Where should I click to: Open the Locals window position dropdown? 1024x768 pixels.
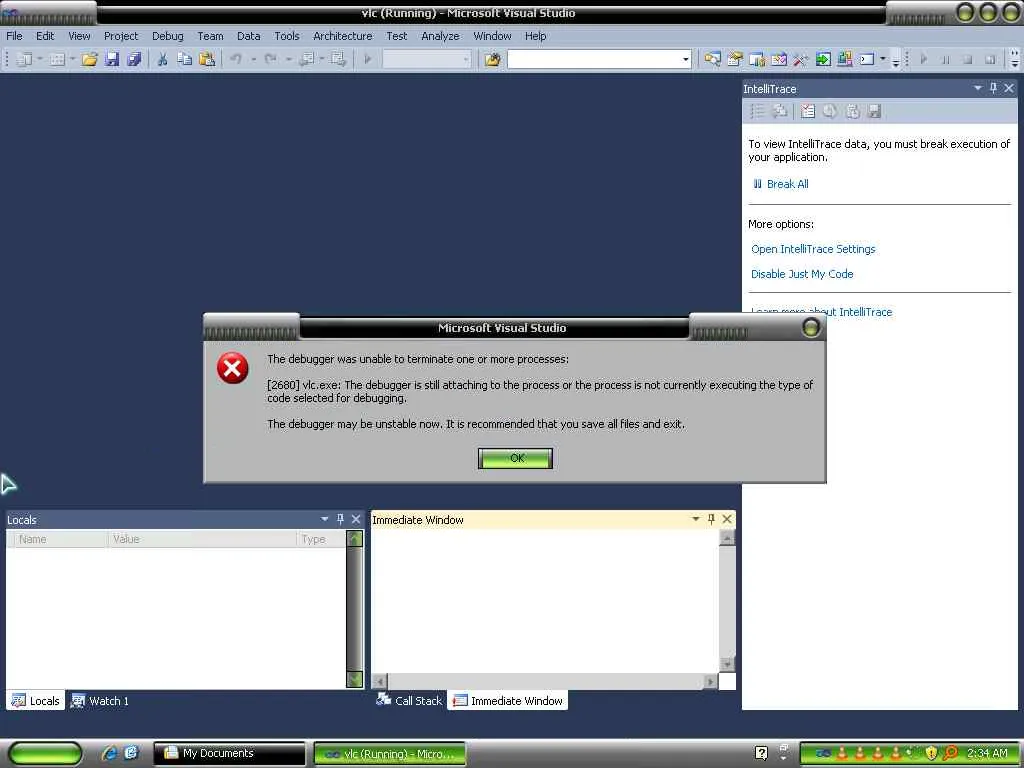click(325, 519)
